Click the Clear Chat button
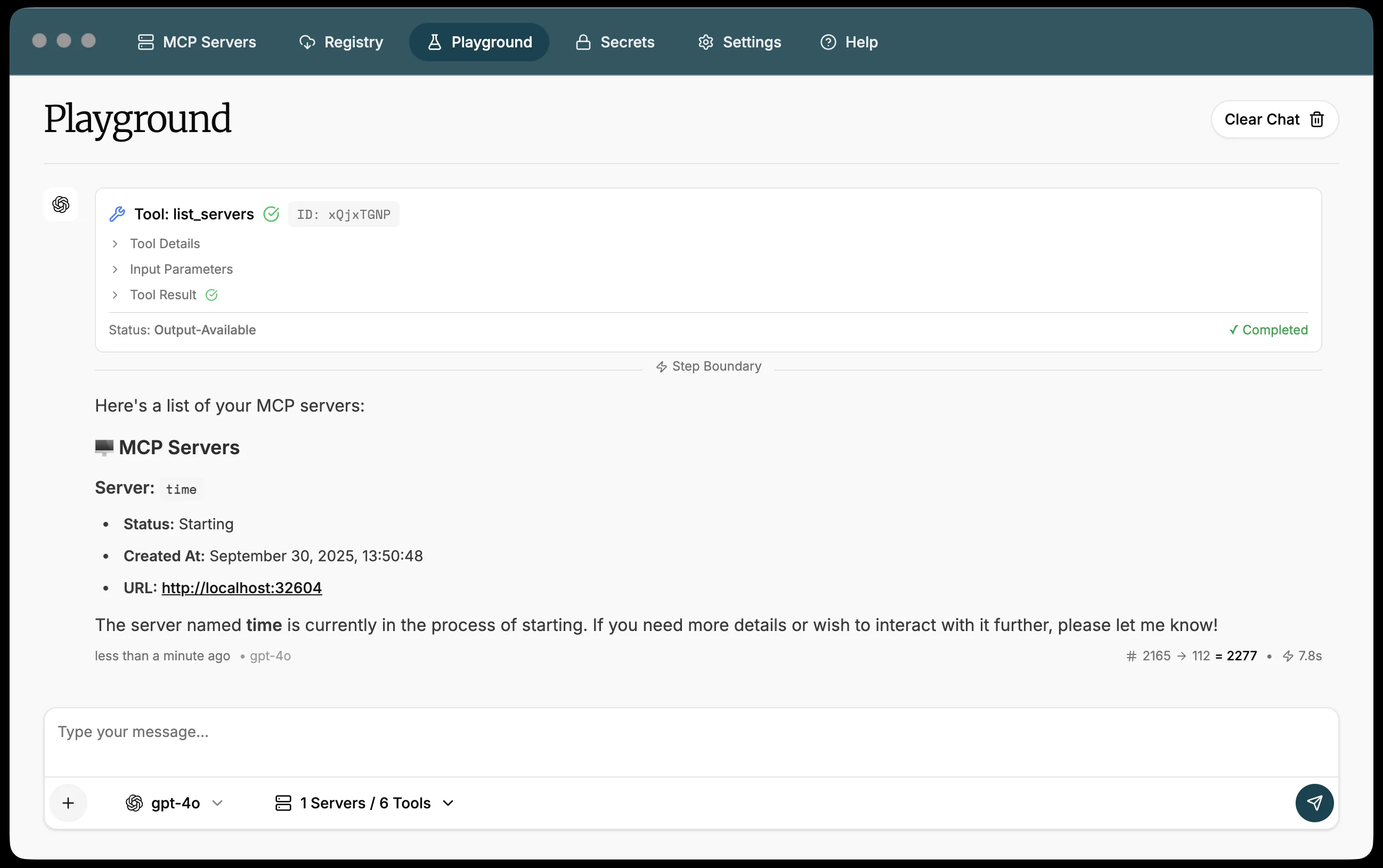Viewport: 1383px width, 868px height. point(1274,119)
